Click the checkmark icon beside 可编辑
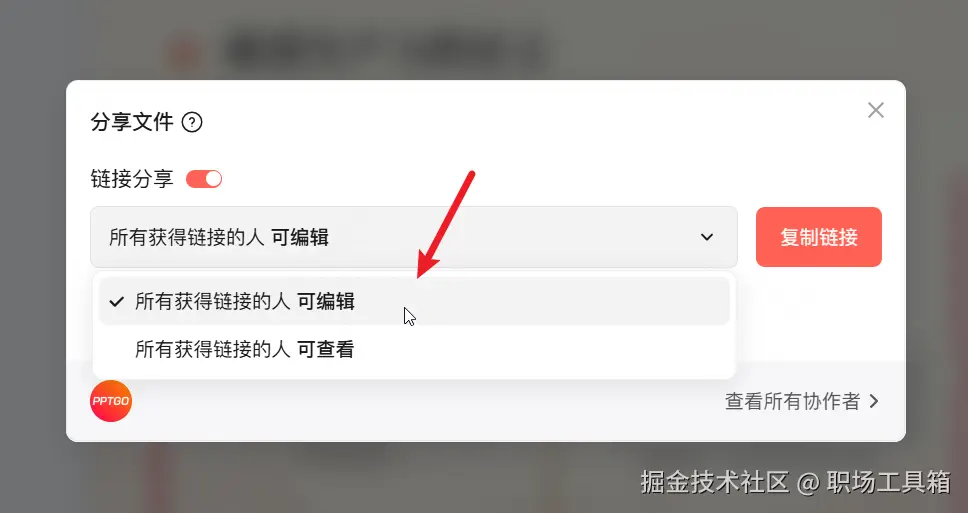The width and height of the screenshot is (968, 513). [x=117, y=302]
